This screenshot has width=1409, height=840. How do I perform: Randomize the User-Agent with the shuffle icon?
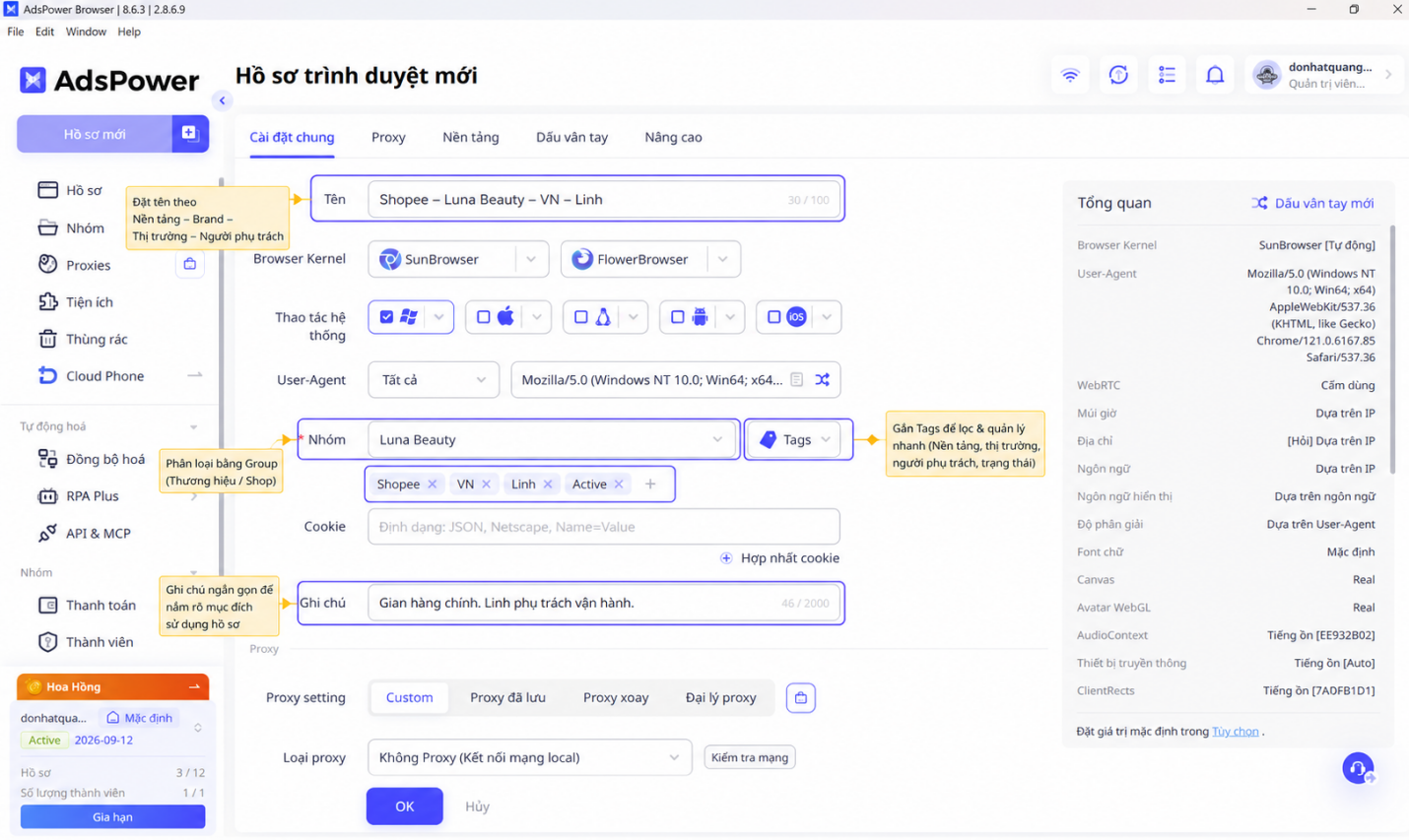(823, 380)
